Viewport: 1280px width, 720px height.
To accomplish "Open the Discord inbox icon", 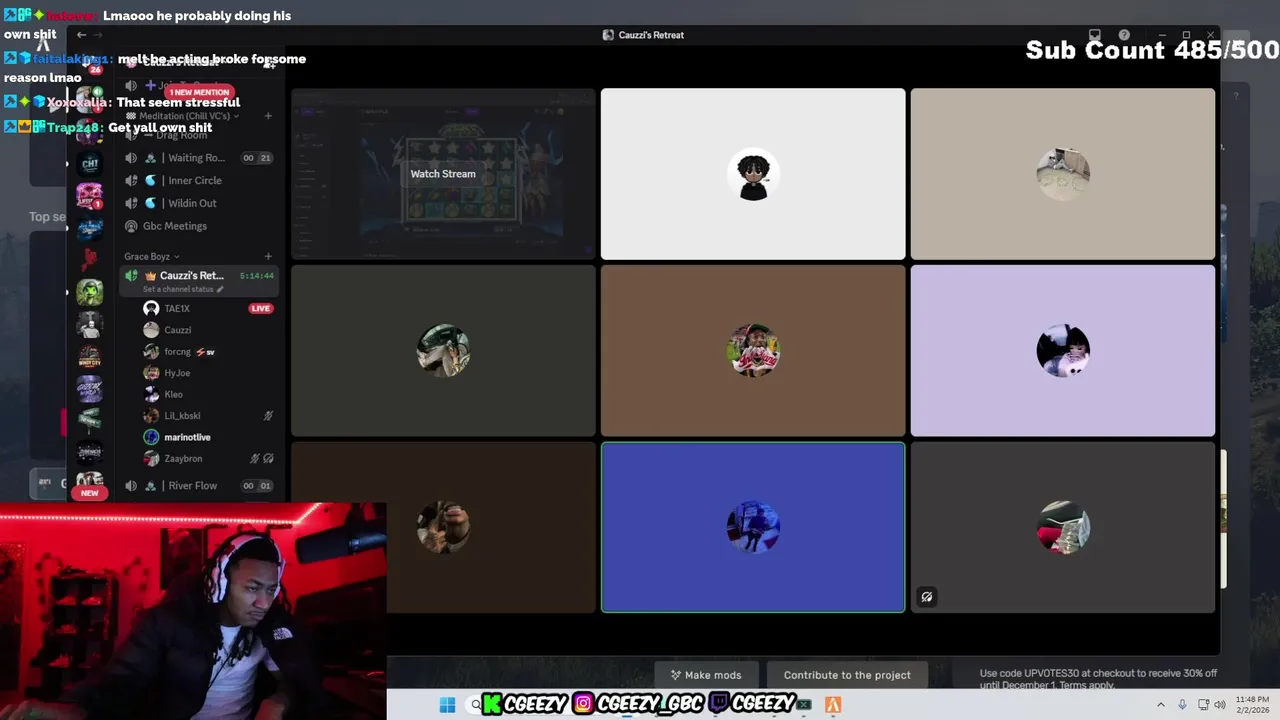I will (x=1095, y=35).
